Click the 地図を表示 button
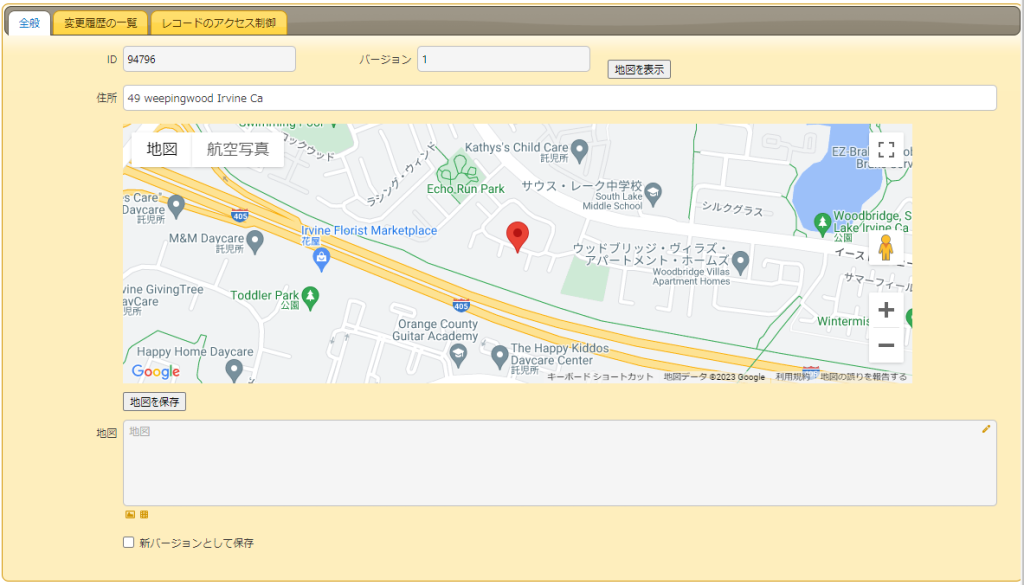This screenshot has width=1024, height=585. [639, 69]
